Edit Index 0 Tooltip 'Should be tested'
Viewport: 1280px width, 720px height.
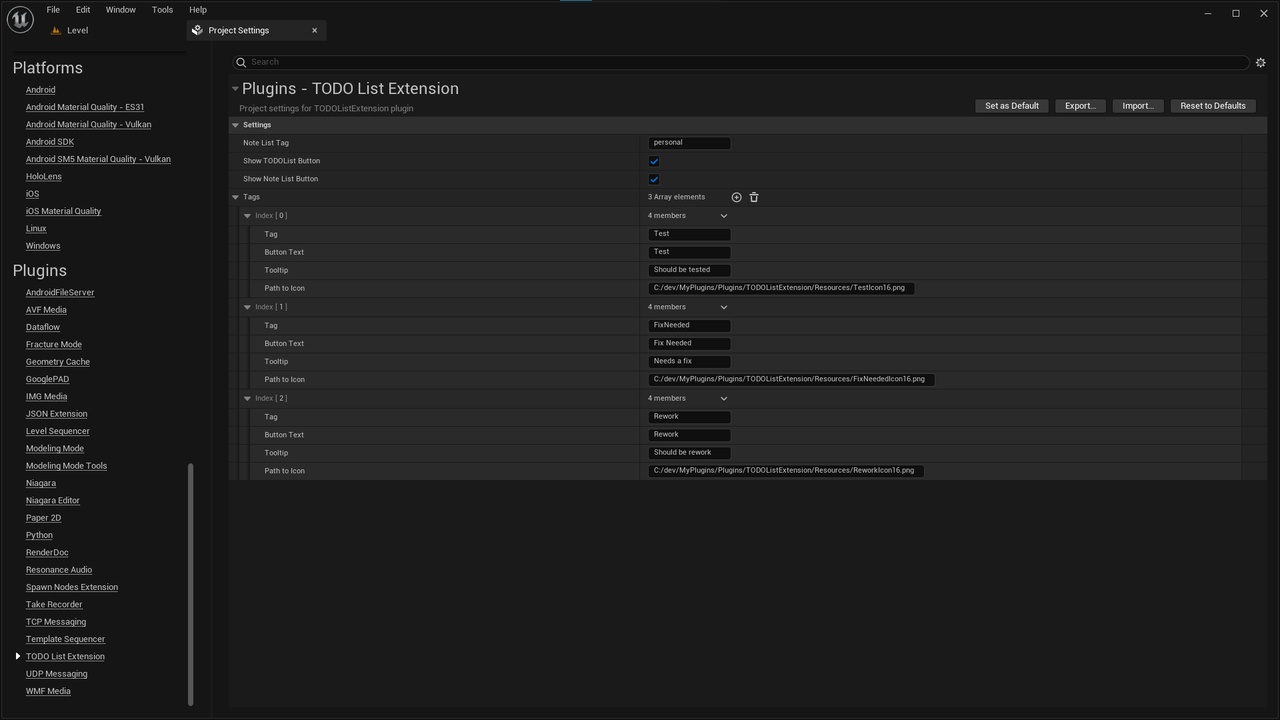coord(689,270)
